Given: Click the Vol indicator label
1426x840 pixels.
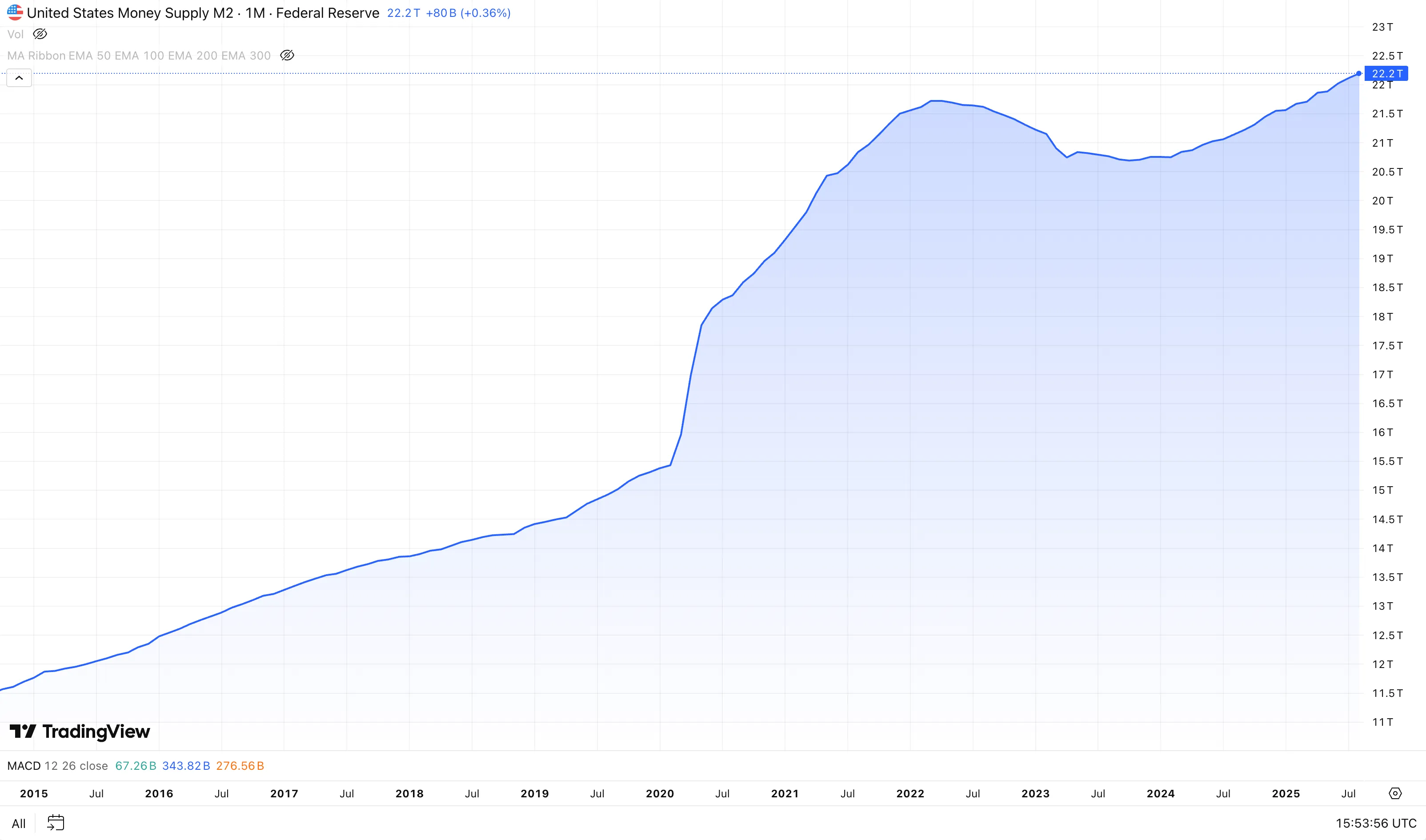Looking at the screenshot, I should 14,34.
